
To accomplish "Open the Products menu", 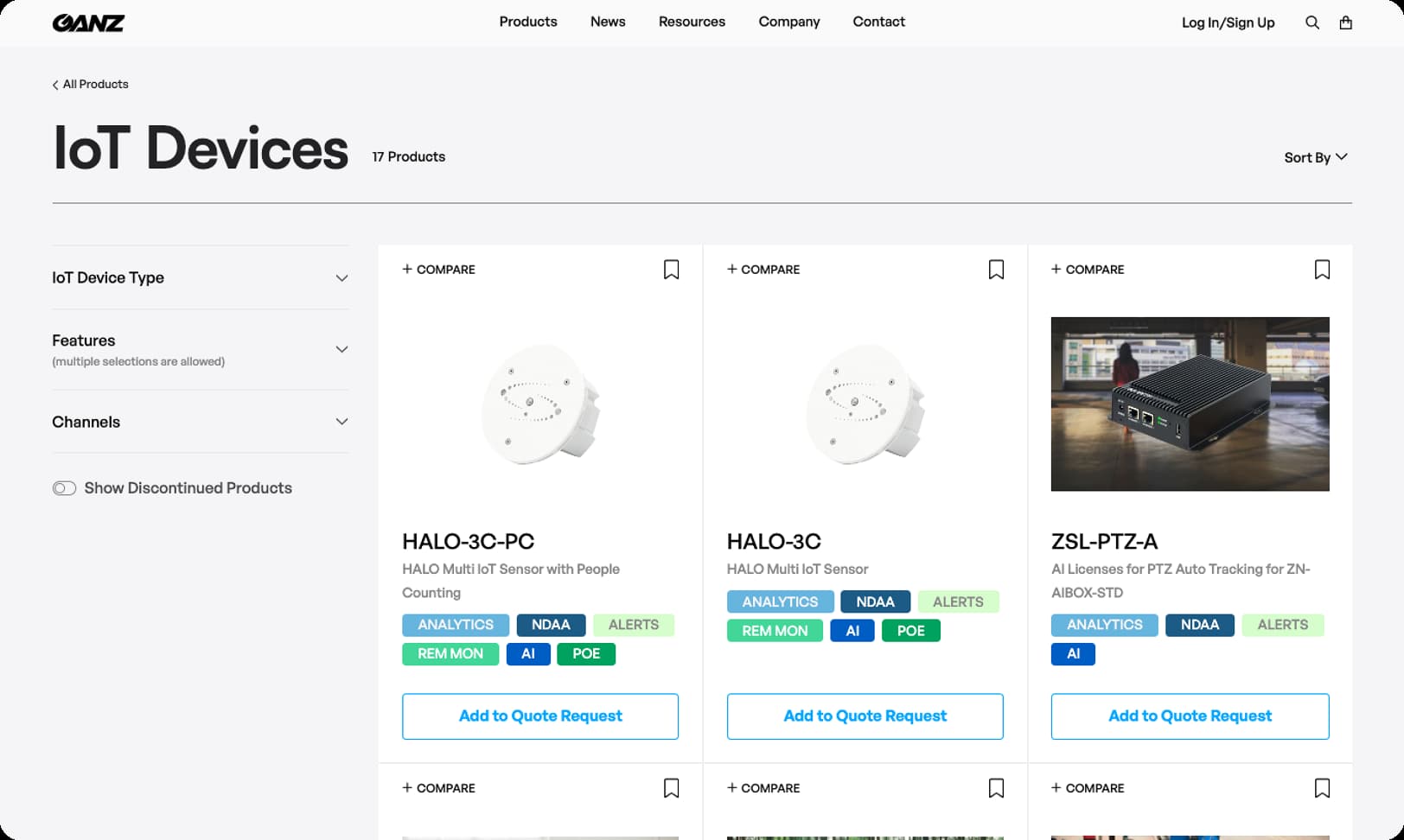I will (528, 22).
